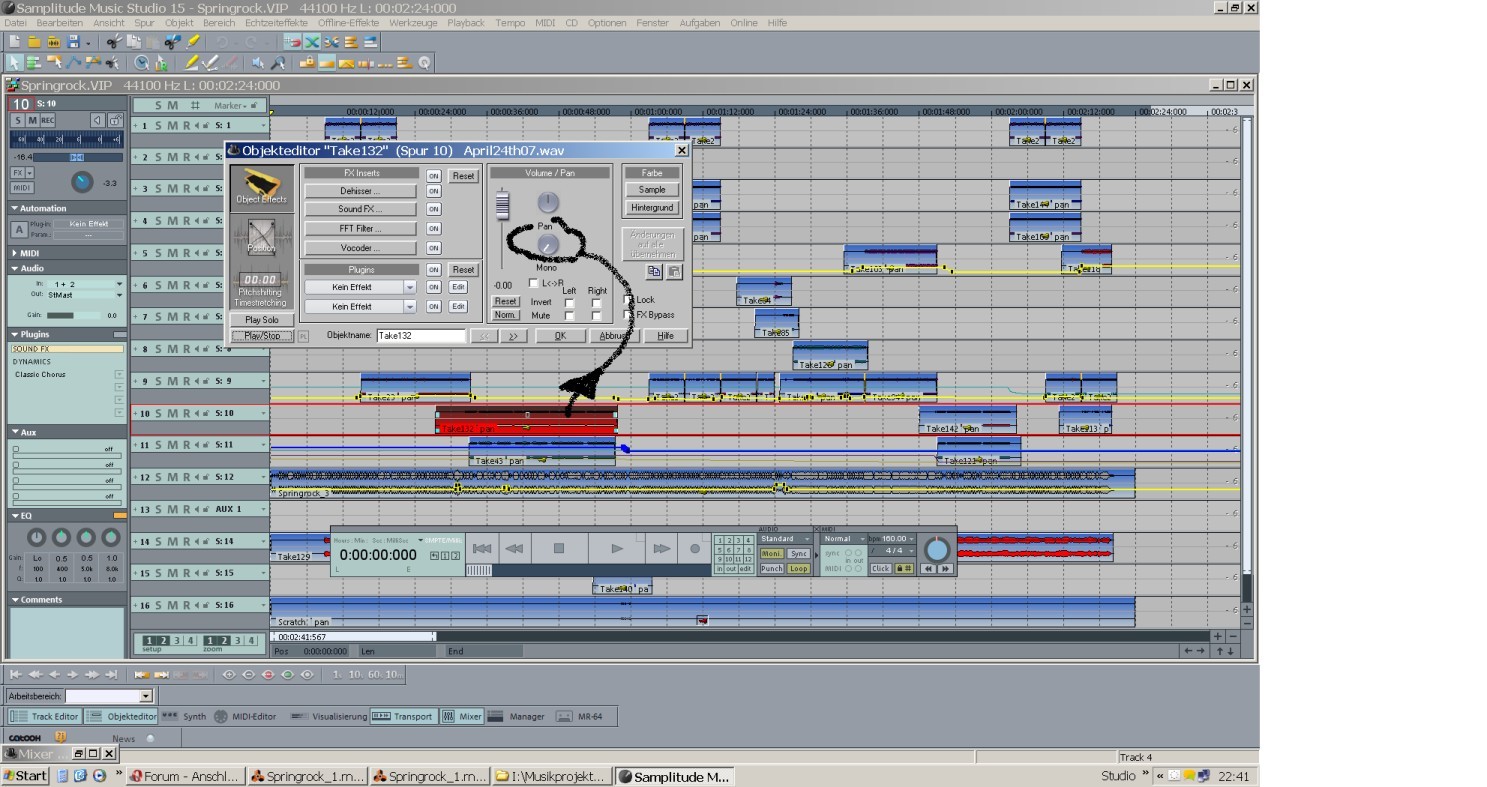Click the transport play button
The image size is (1487, 787).
[617, 548]
